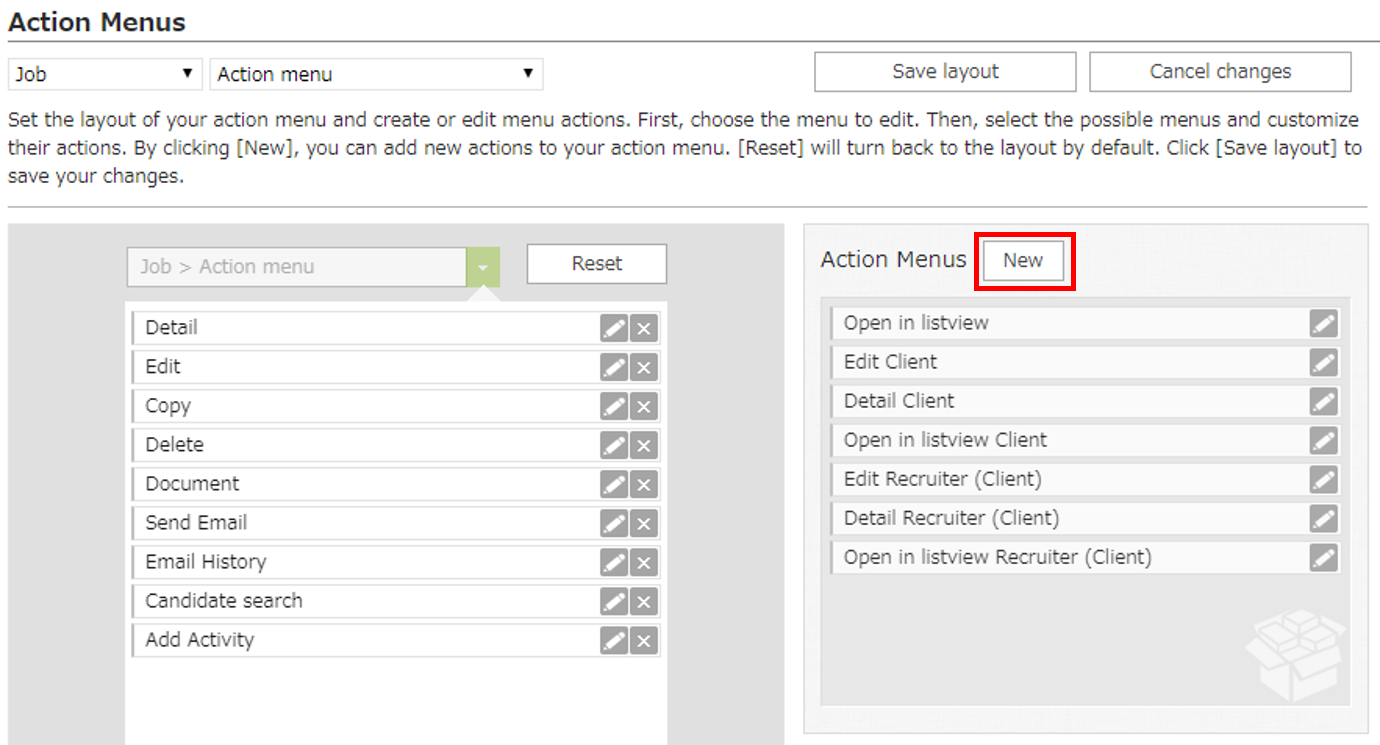Remove the Add Activity action
The image size is (1380, 745).
pyautogui.click(x=644, y=640)
